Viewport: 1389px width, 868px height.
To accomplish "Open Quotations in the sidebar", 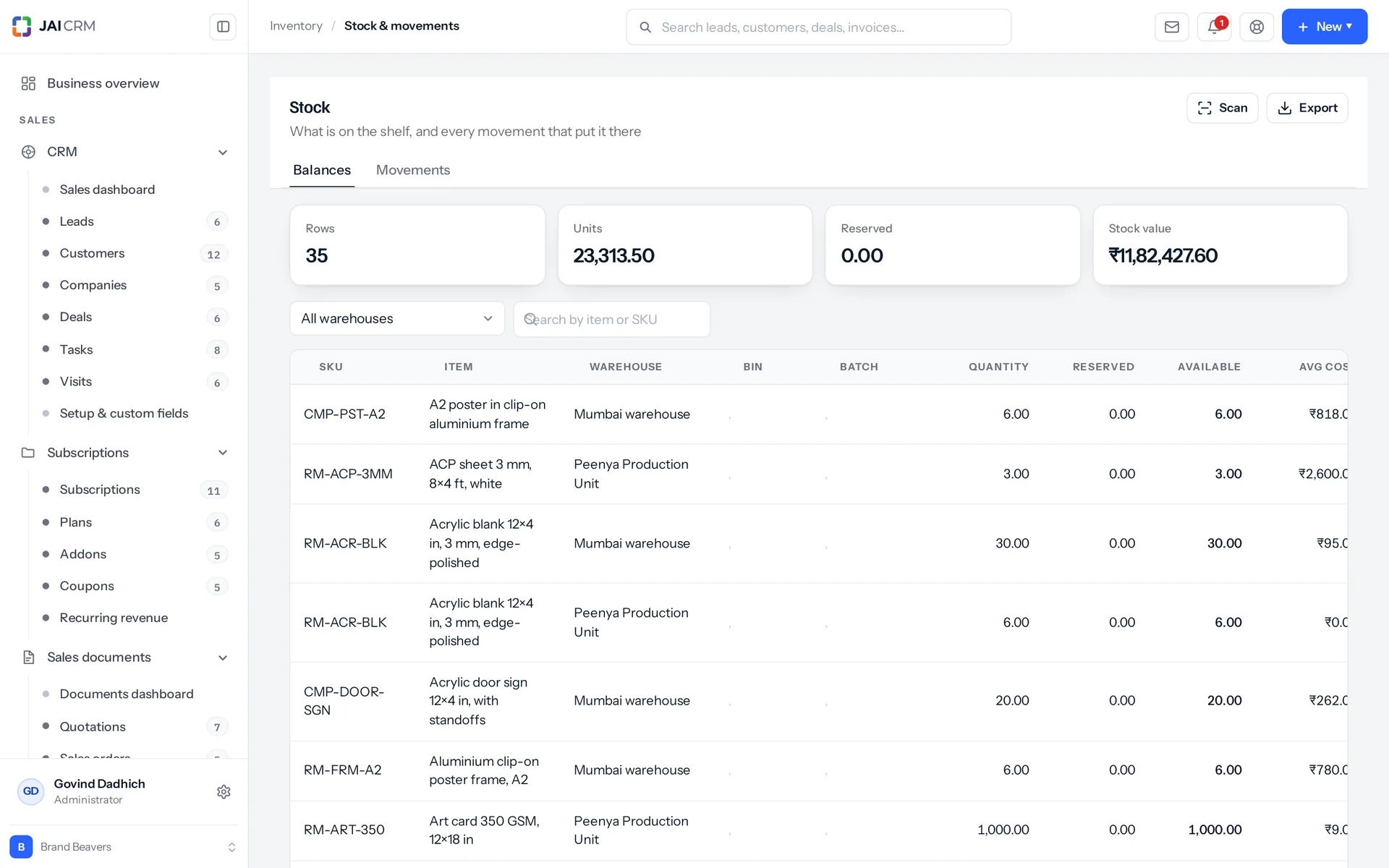I will (x=135, y=726).
